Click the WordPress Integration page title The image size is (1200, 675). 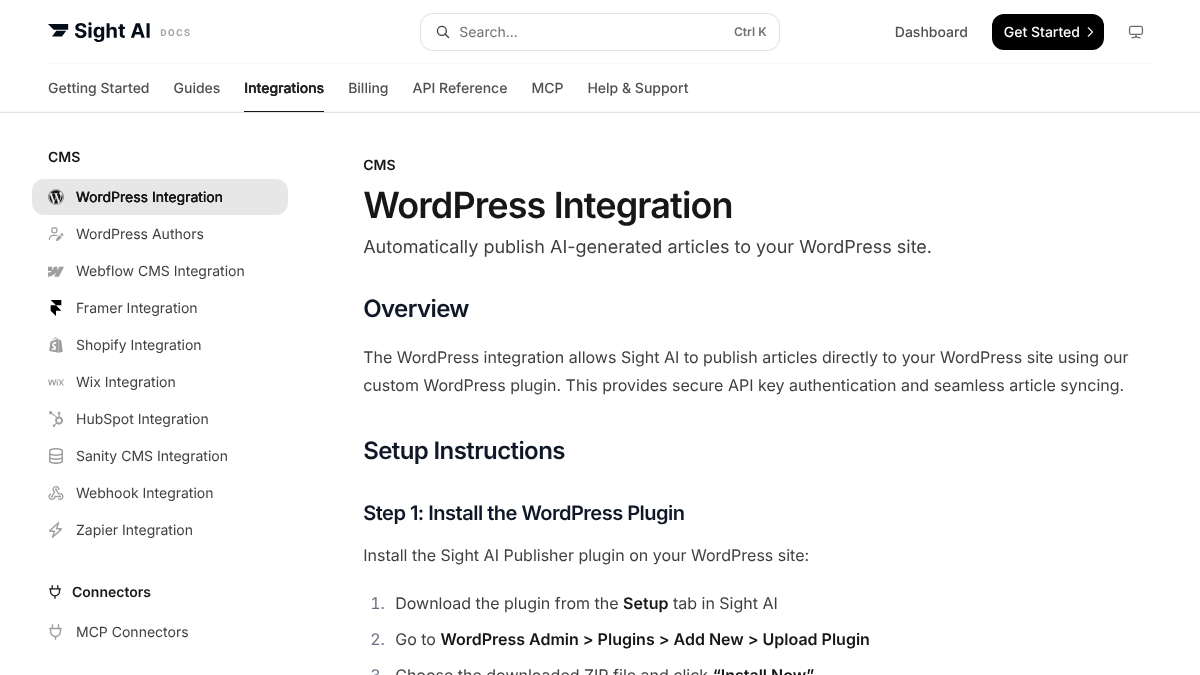click(x=548, y=206)
